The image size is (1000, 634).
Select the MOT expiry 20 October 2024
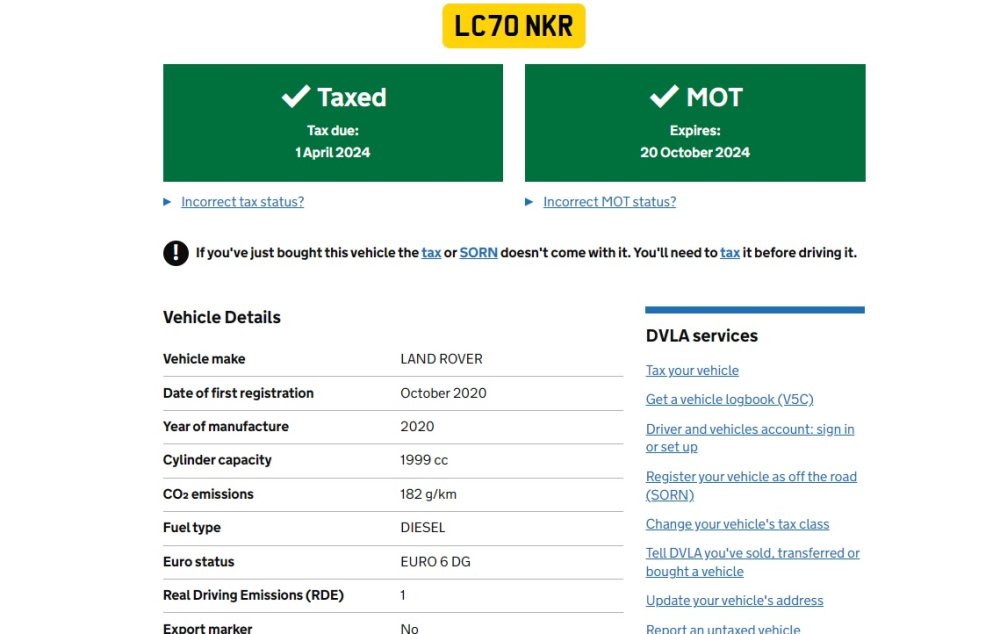[695, 152]
